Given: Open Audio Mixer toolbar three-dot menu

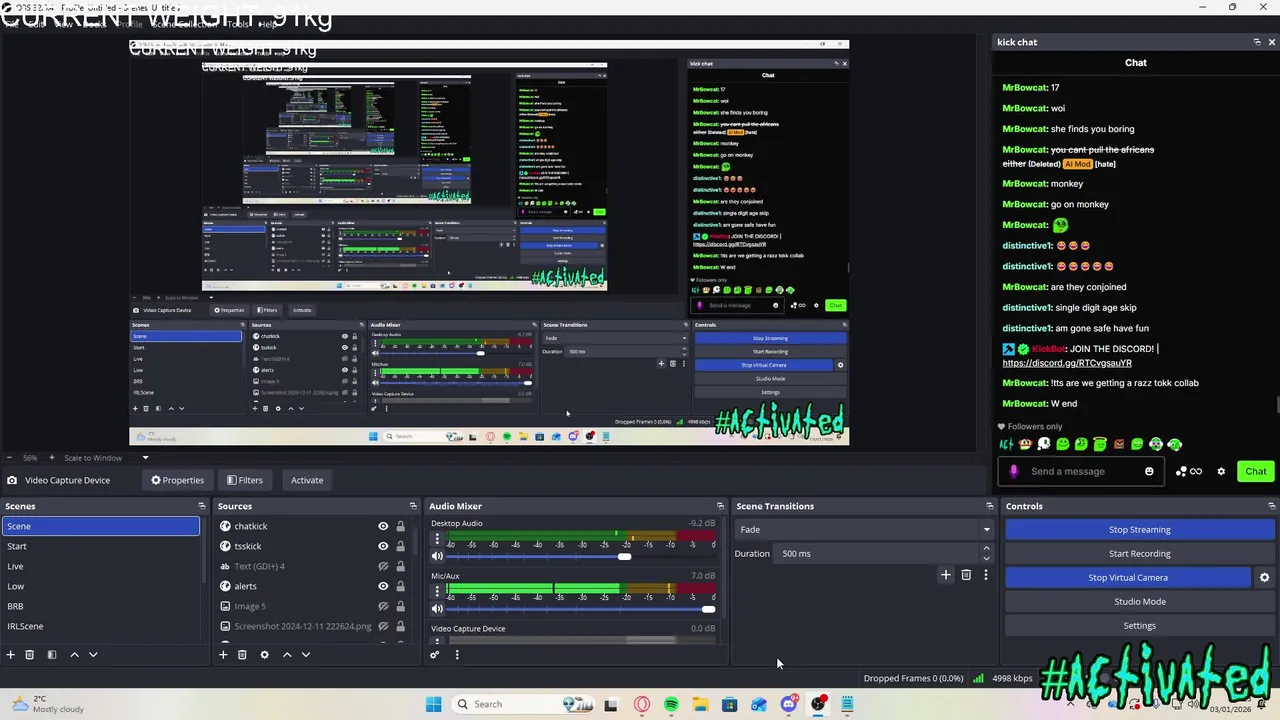Looking at the screenshot, I should [x=457, y=655].
